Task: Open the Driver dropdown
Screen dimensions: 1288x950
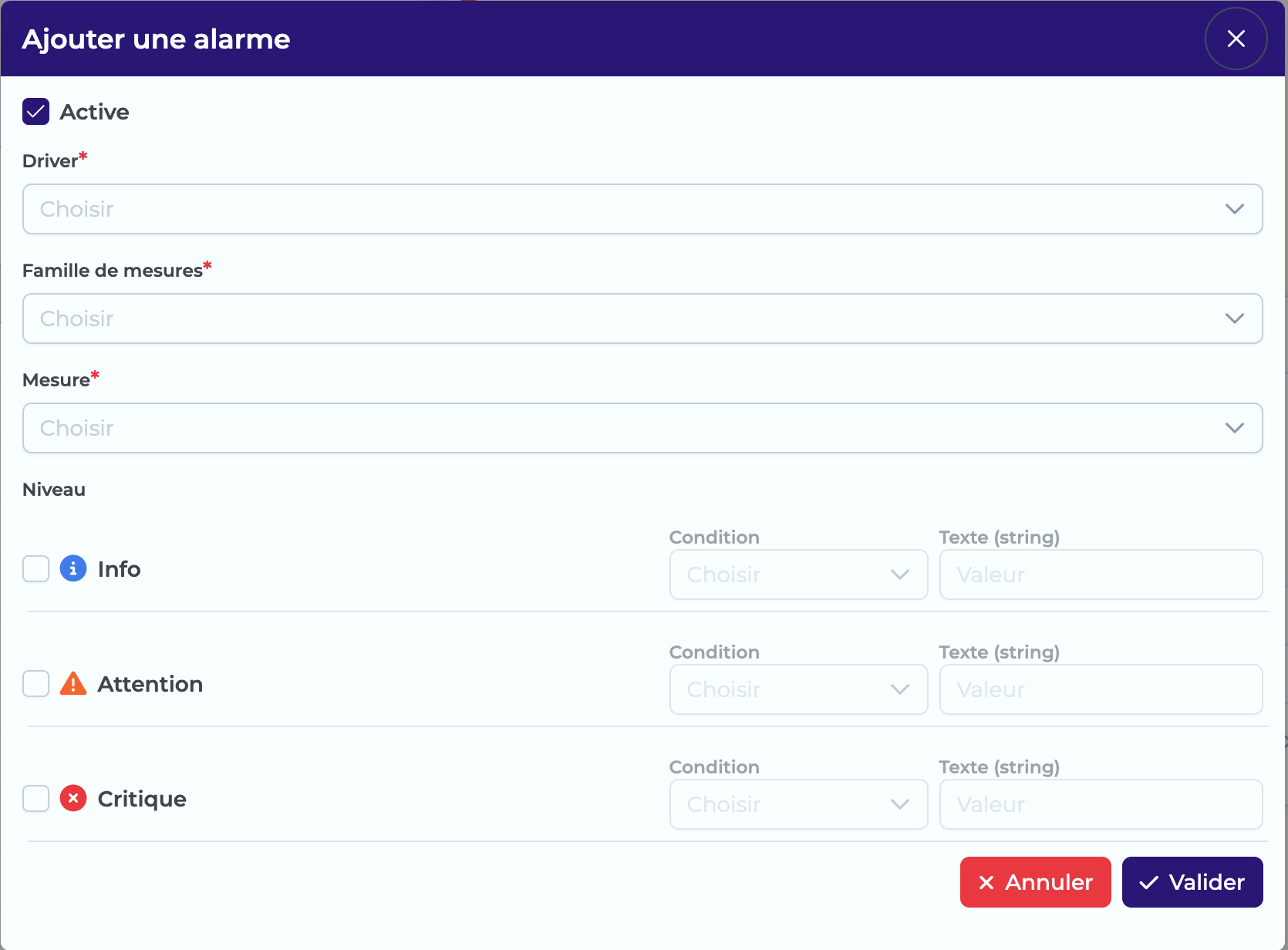Action: pyautogui.click(x=642, y=209)
